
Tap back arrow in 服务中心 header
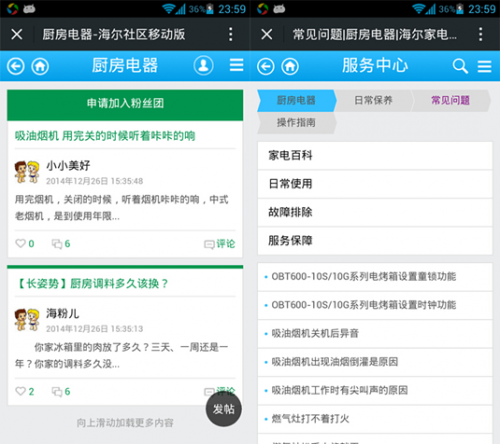click(x=266, y=66)
